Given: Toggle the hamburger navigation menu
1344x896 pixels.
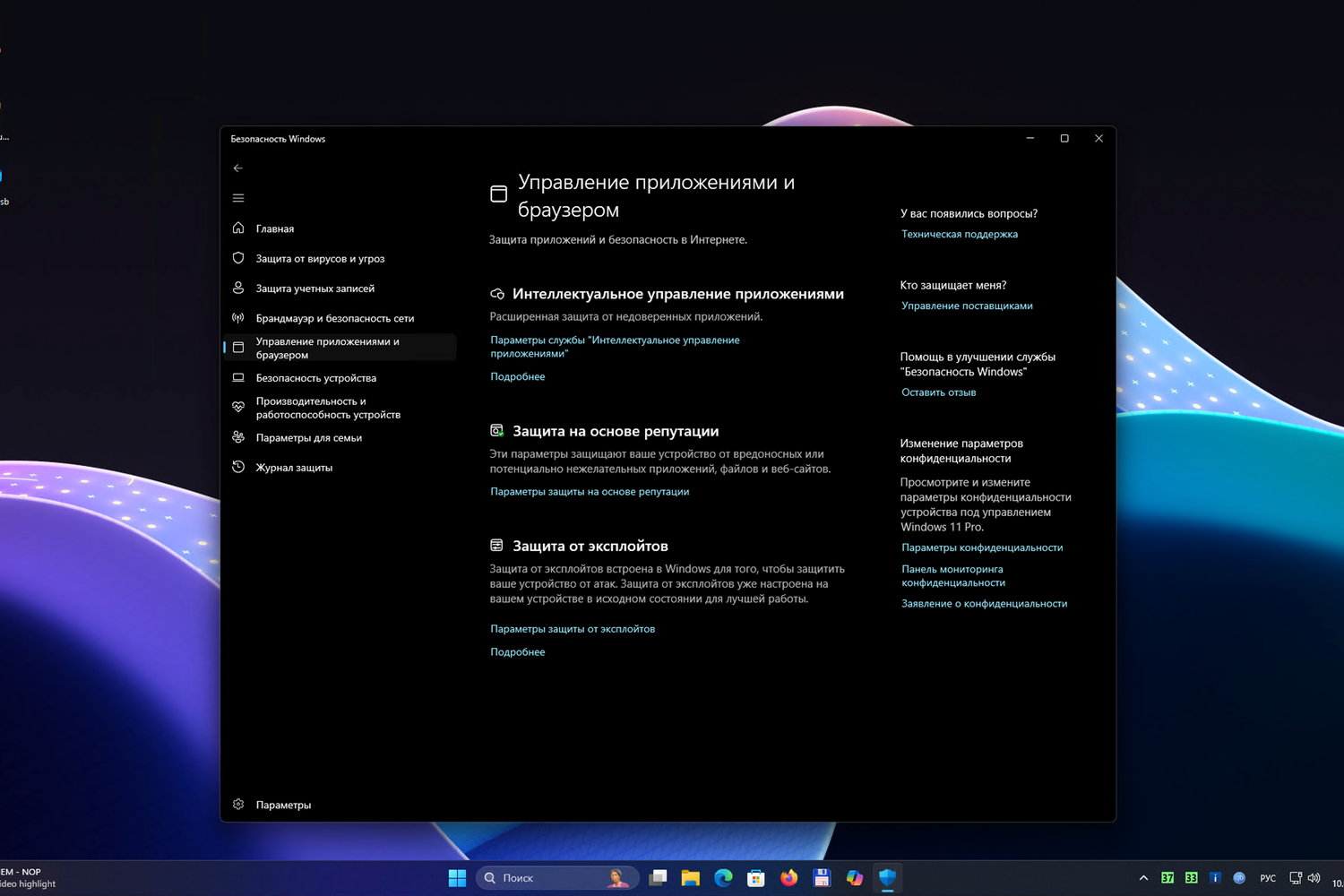Looking at the screenshot, I should [x=238, y=198].
